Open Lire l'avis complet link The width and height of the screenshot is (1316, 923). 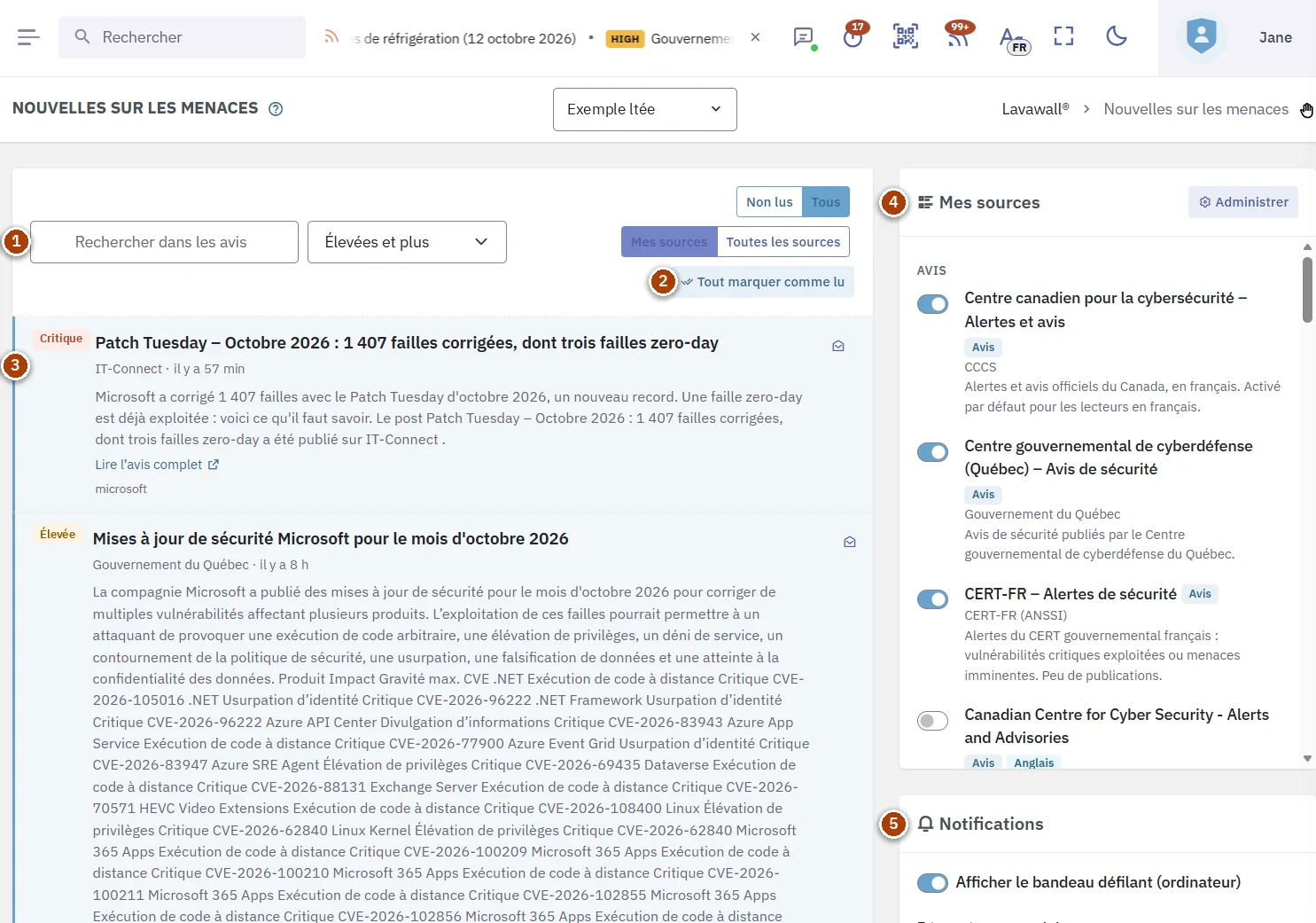point(157,465)
